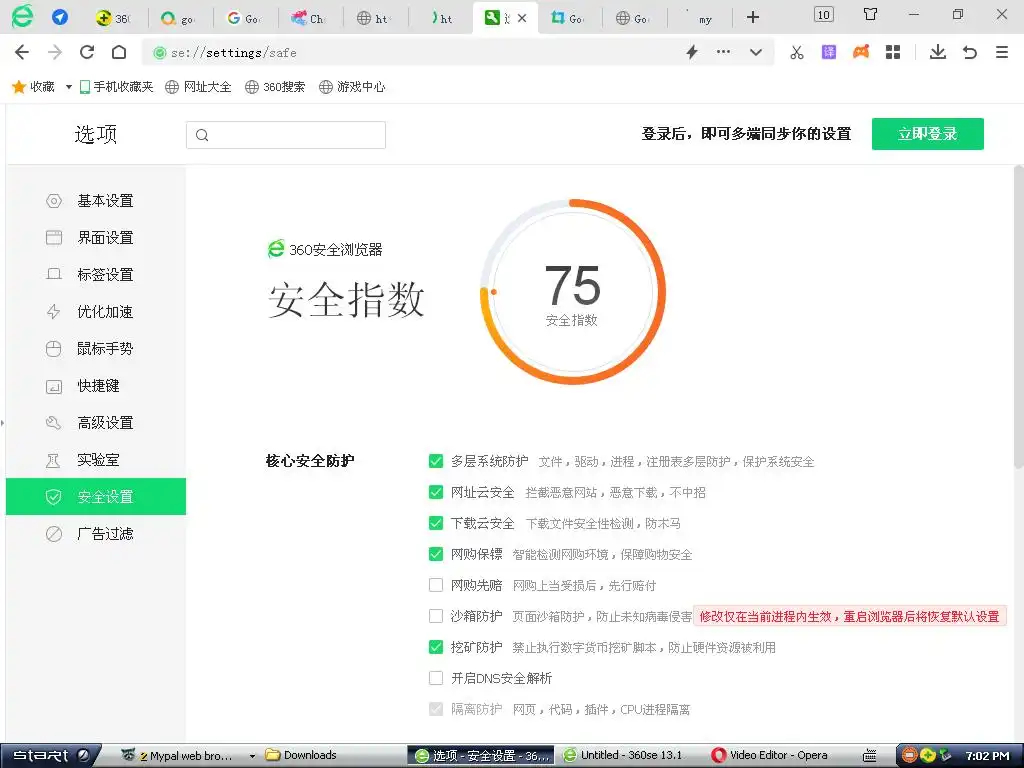Click the 360 browser logo at top left
Screen dimensions: 1024x768
pos(22,16)
